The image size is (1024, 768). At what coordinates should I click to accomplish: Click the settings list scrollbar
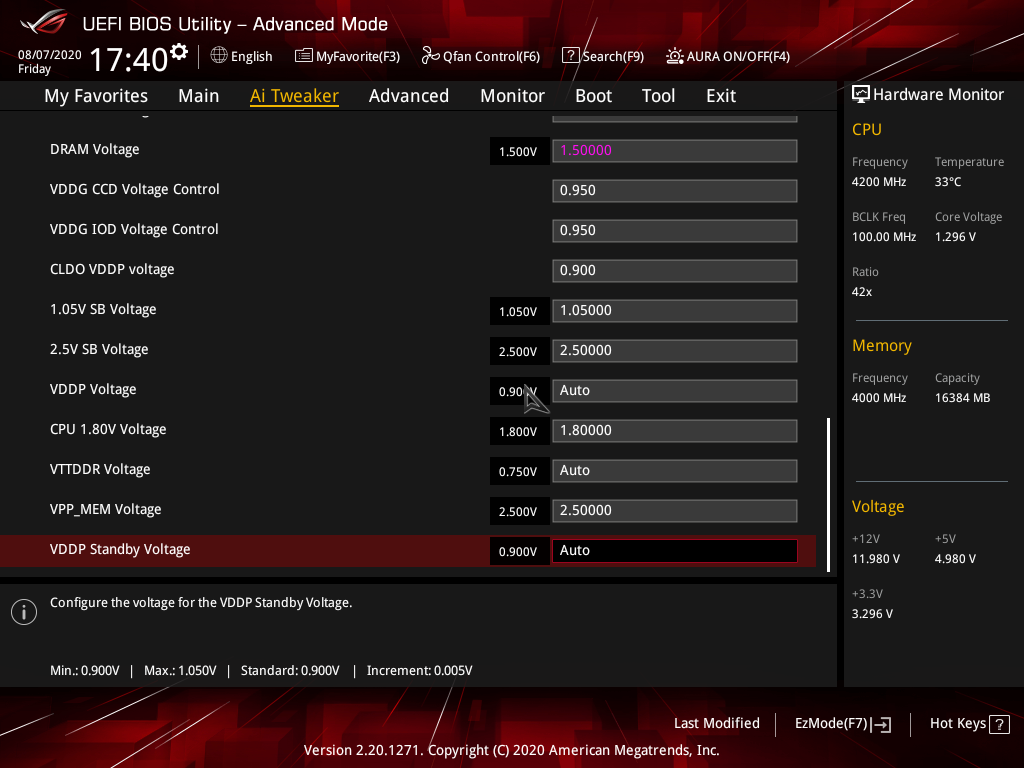[x=829, y=495]
